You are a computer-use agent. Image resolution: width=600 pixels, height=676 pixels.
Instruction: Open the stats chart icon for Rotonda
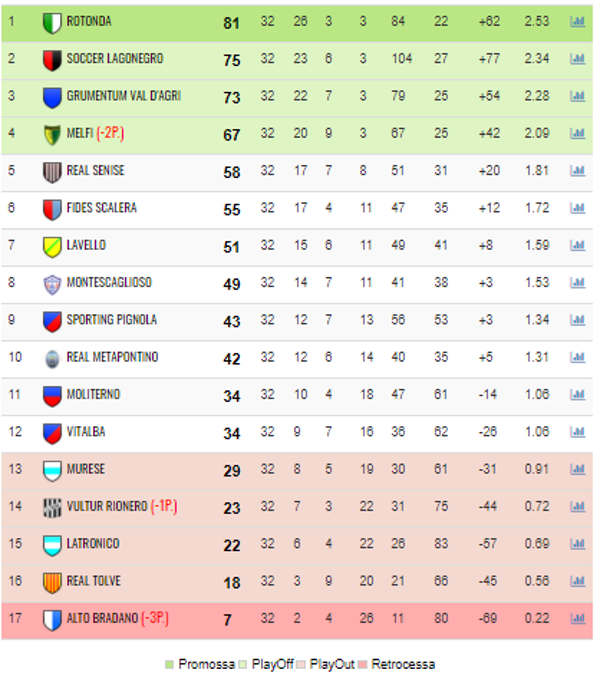(577, 21)
